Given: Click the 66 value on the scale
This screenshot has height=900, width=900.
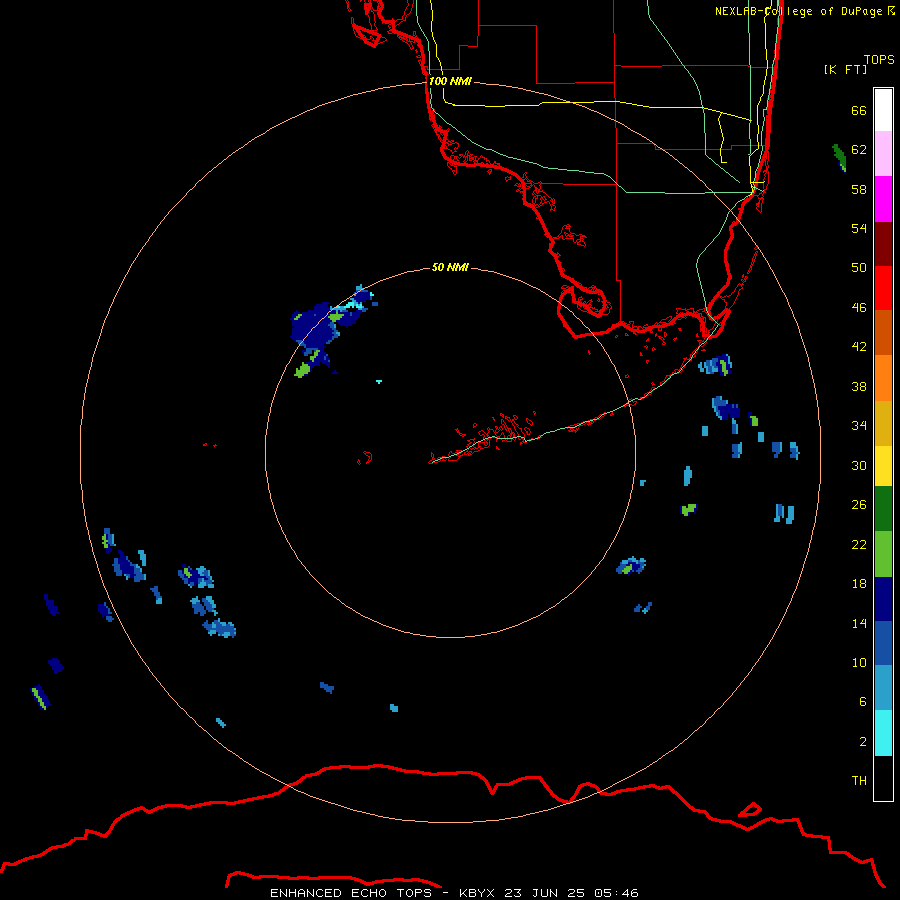Looking at the screenshot, I should coord(859,110).
